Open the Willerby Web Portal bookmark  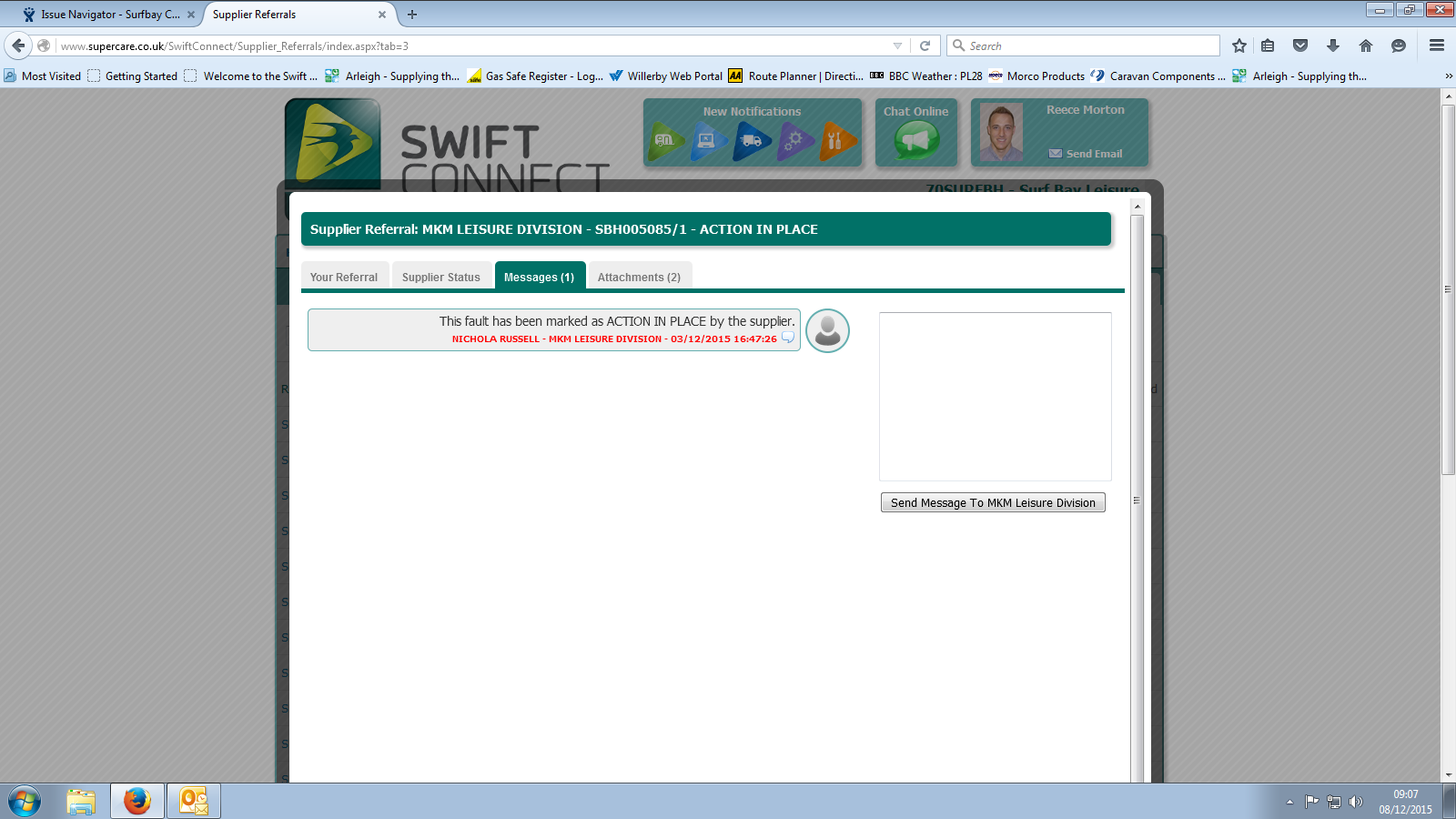click(666, 76)
